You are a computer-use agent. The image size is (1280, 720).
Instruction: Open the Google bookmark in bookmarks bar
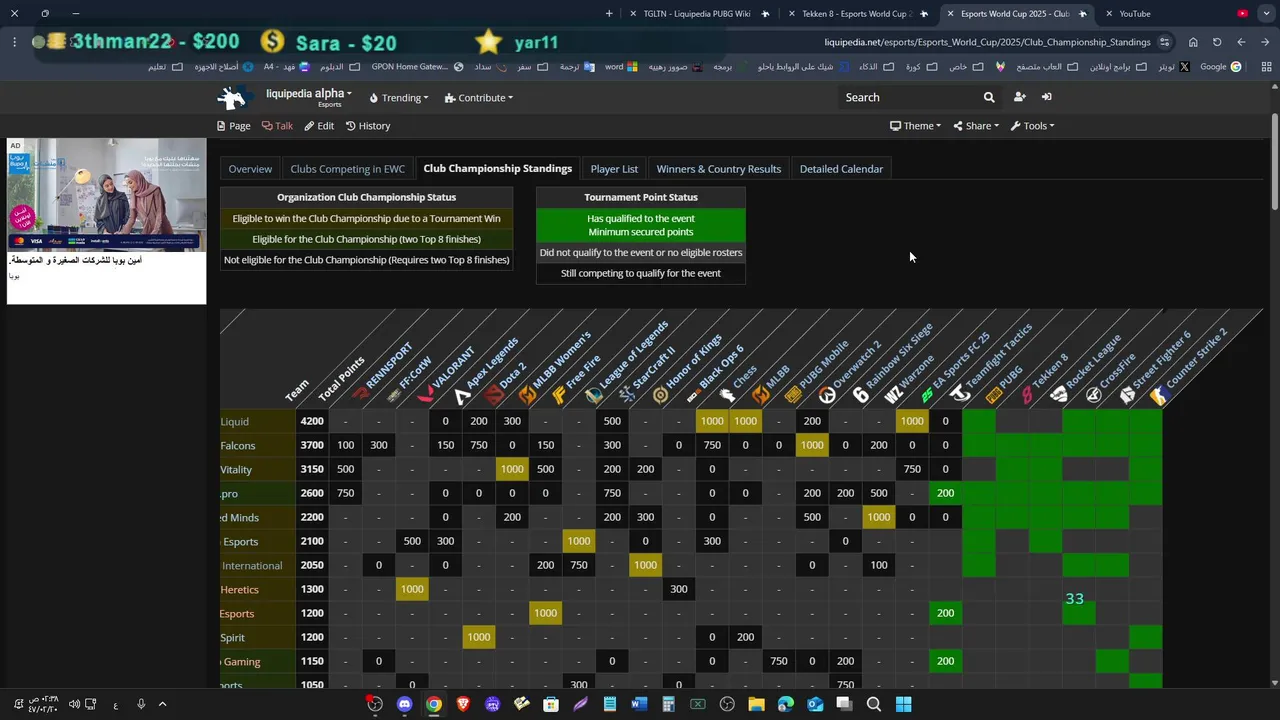(x=1220, y=67)
